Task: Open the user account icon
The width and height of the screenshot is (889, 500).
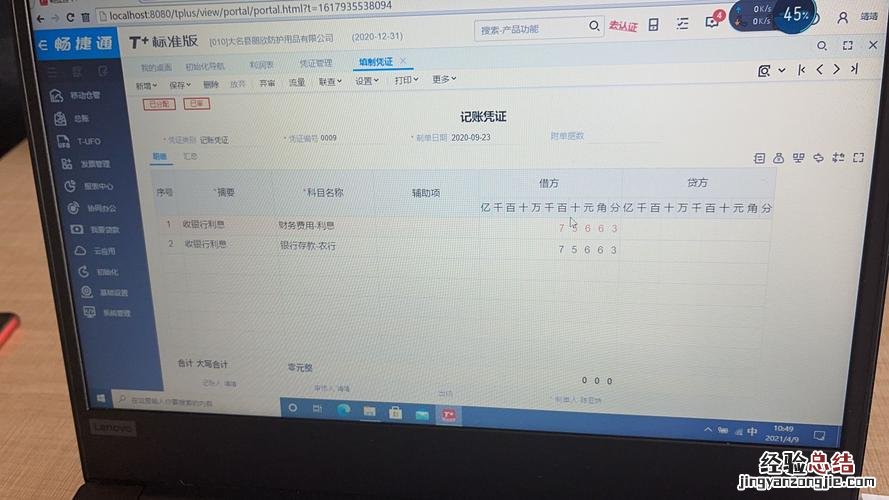Action: pos(843,18)
